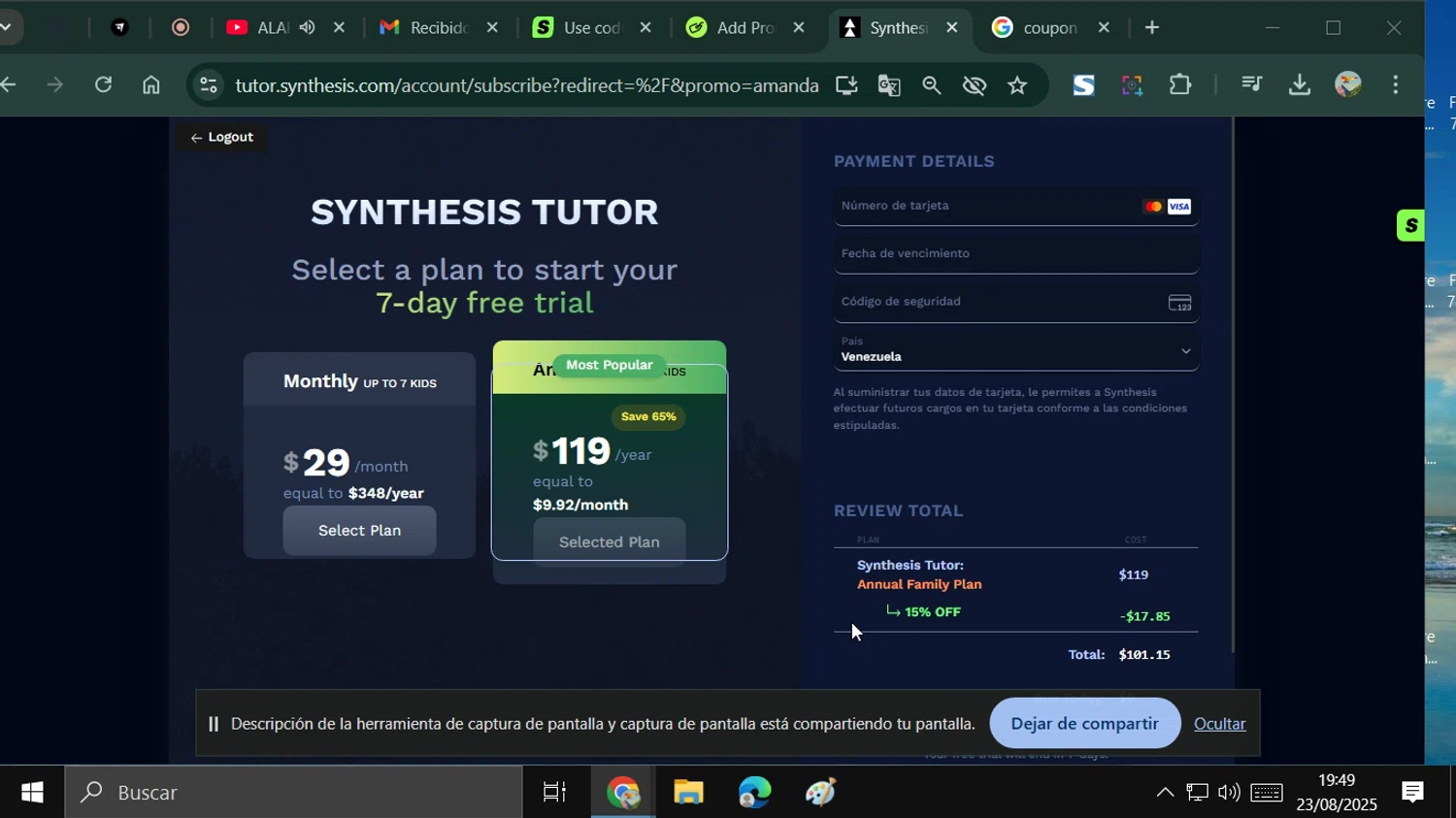Viewport: 1456px width, 818px height.
Task: Click the Total $101.15 amount
Action: [1144, 654]
